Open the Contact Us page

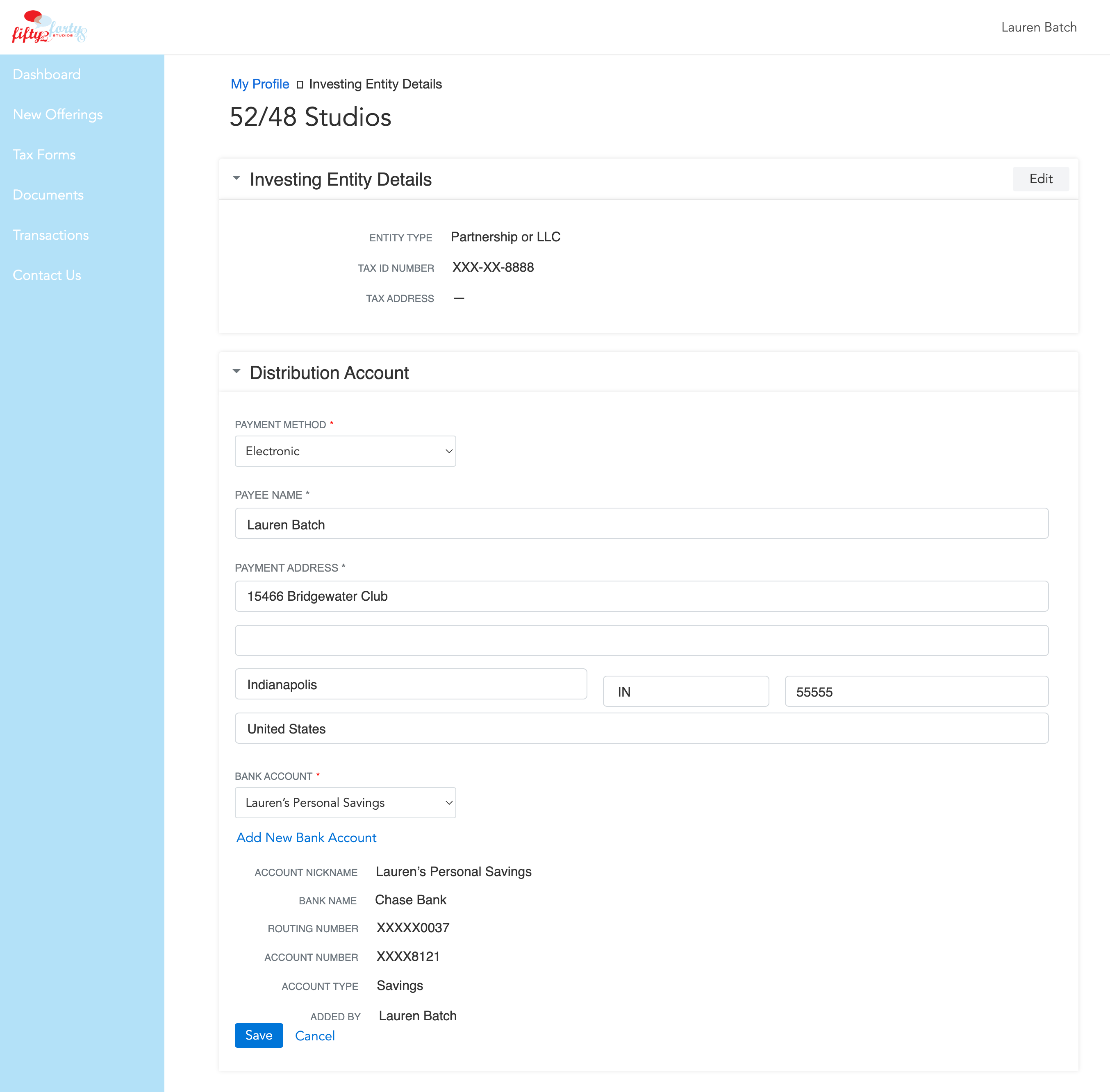click(47, 275)
